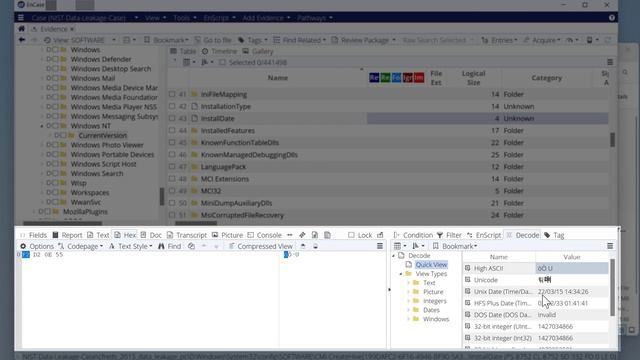Toggle the Compressed View option
The image size is (640, 360).
260,246
